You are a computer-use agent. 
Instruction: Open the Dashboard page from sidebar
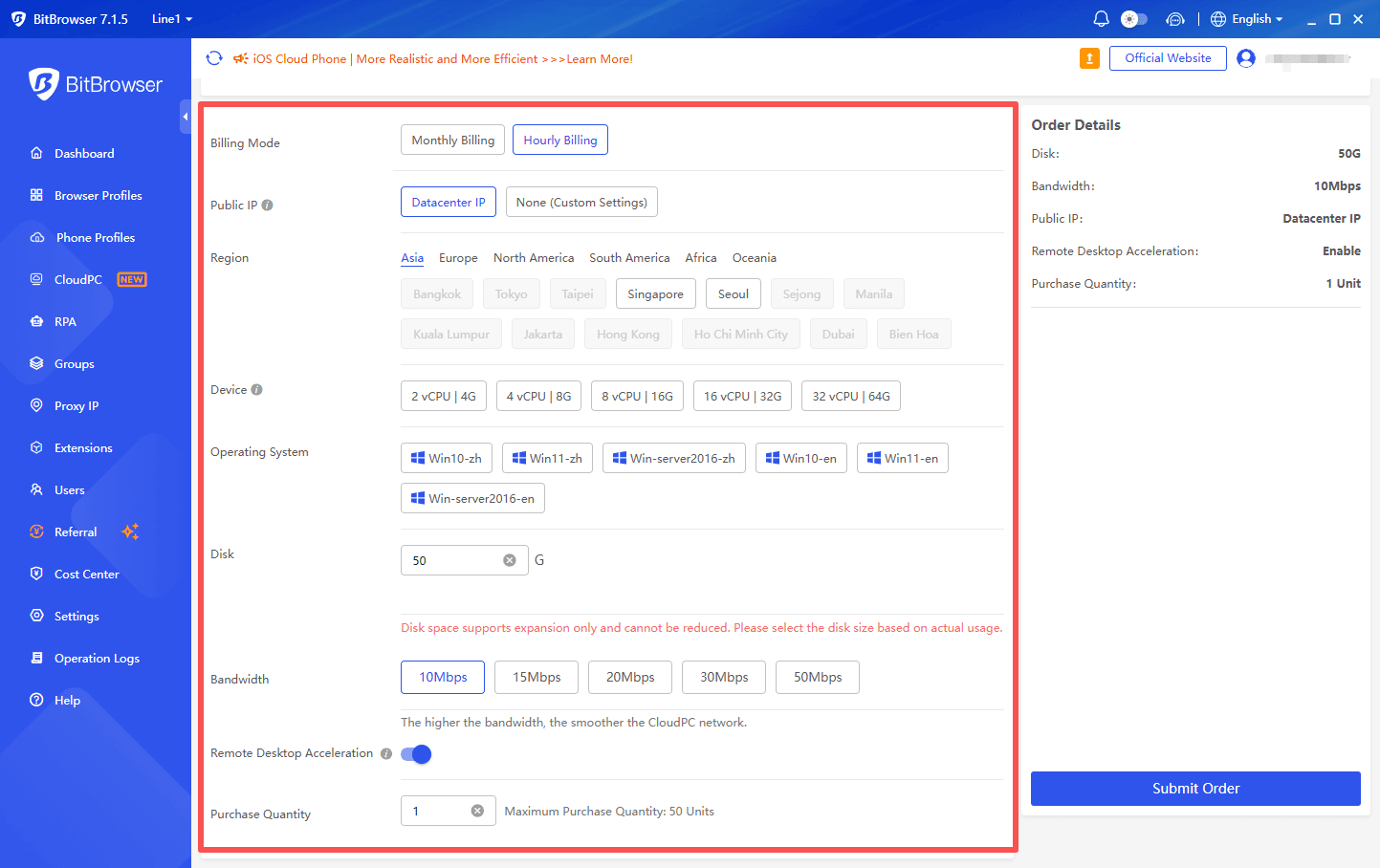click(84, 153)
